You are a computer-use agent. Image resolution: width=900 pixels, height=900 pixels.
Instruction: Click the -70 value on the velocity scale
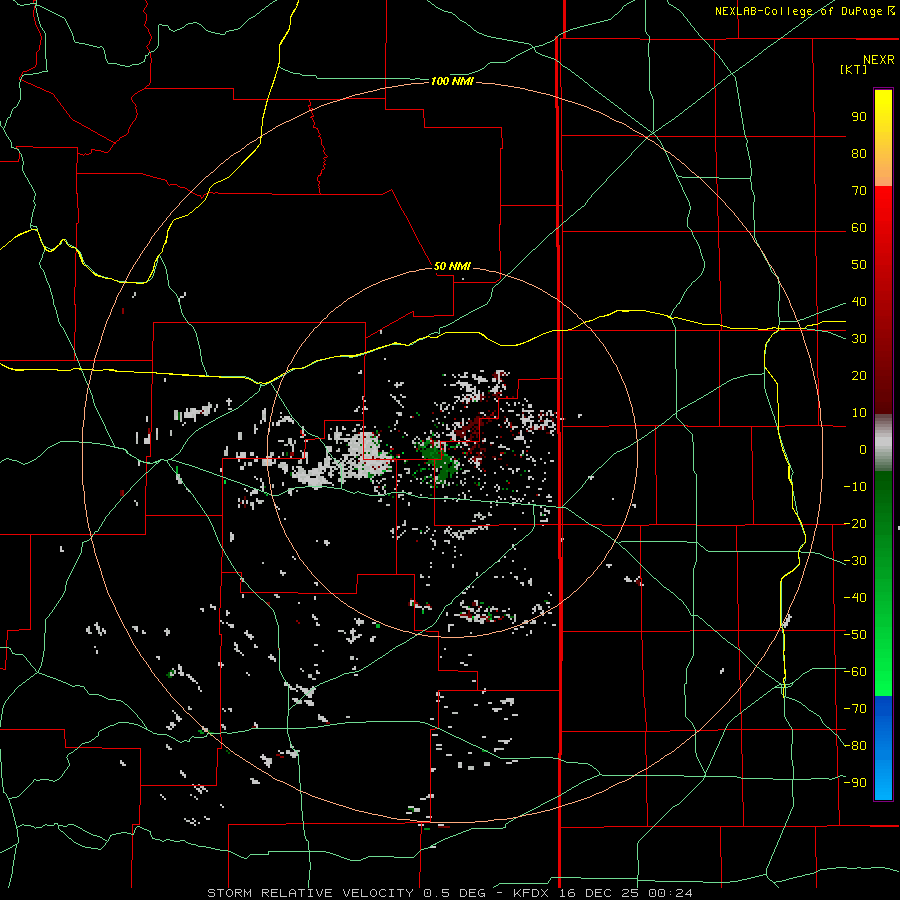click(855, 709)
